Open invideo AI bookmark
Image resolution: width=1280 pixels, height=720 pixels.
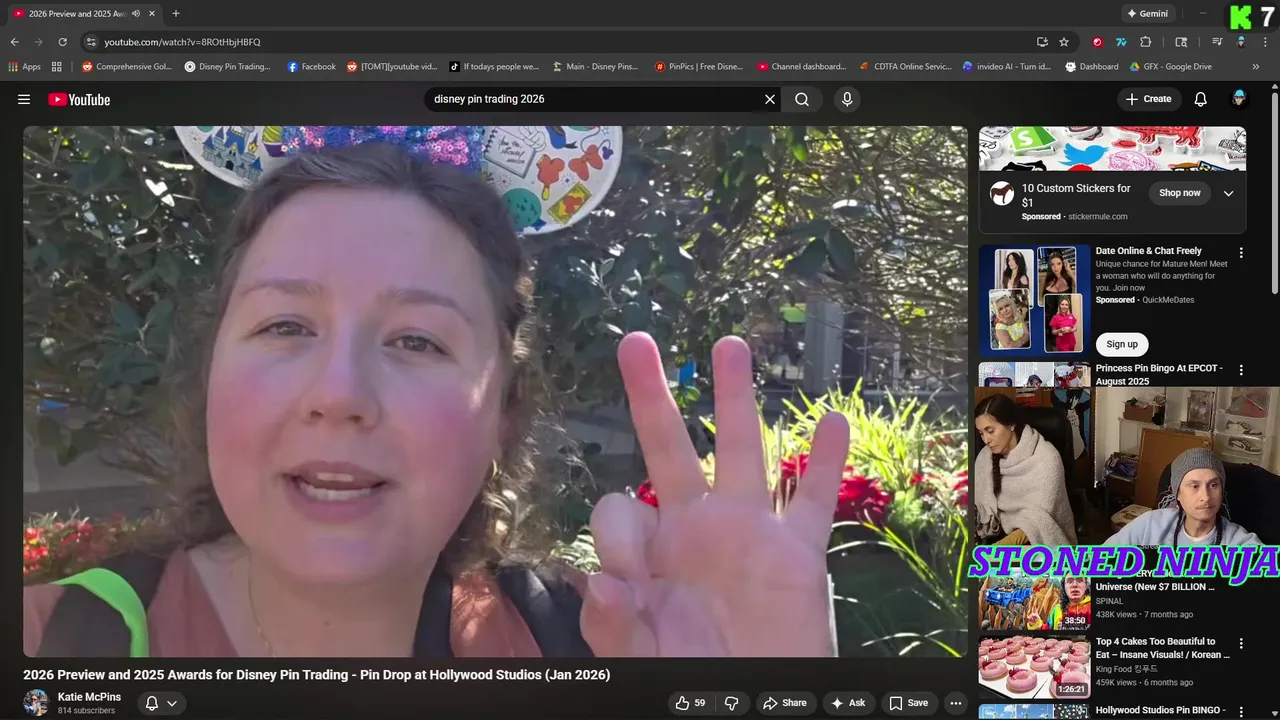(x=1007, y=67)
